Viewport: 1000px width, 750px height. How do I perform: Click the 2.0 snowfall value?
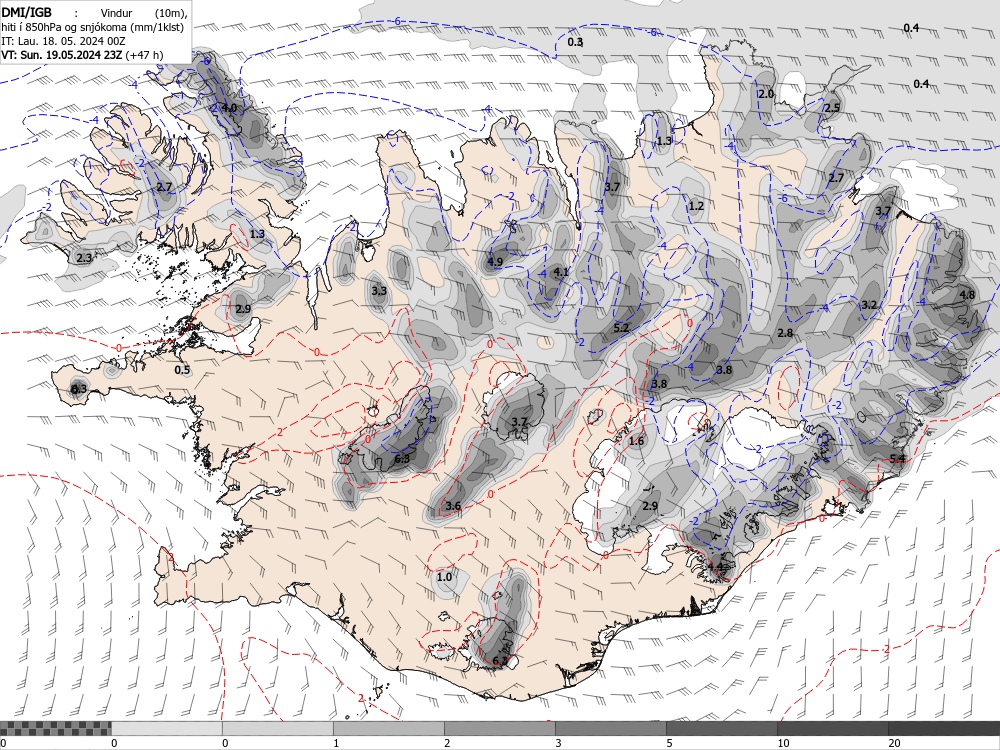click(766, 94)
